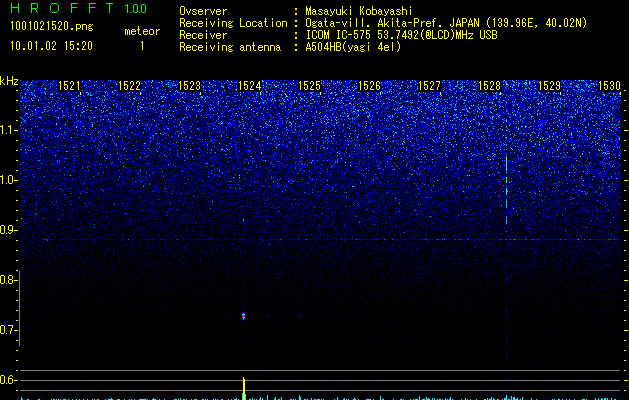Image resolution: width=629 pixels, height=400 pixels.
Task: Click the 'Receiving Location' field label
Action: click(233, 23)
